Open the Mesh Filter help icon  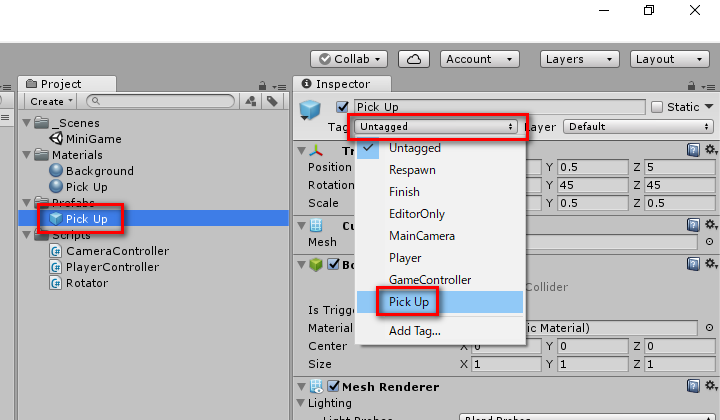coord(693,224)
